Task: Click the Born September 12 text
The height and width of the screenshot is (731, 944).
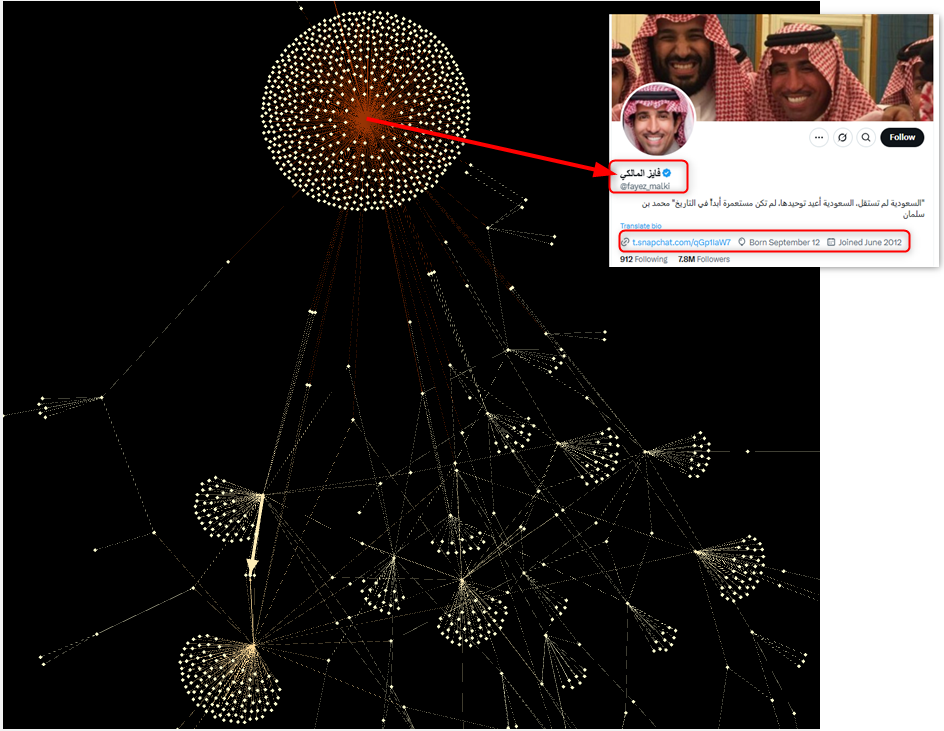Action: (x=784, y=242)
